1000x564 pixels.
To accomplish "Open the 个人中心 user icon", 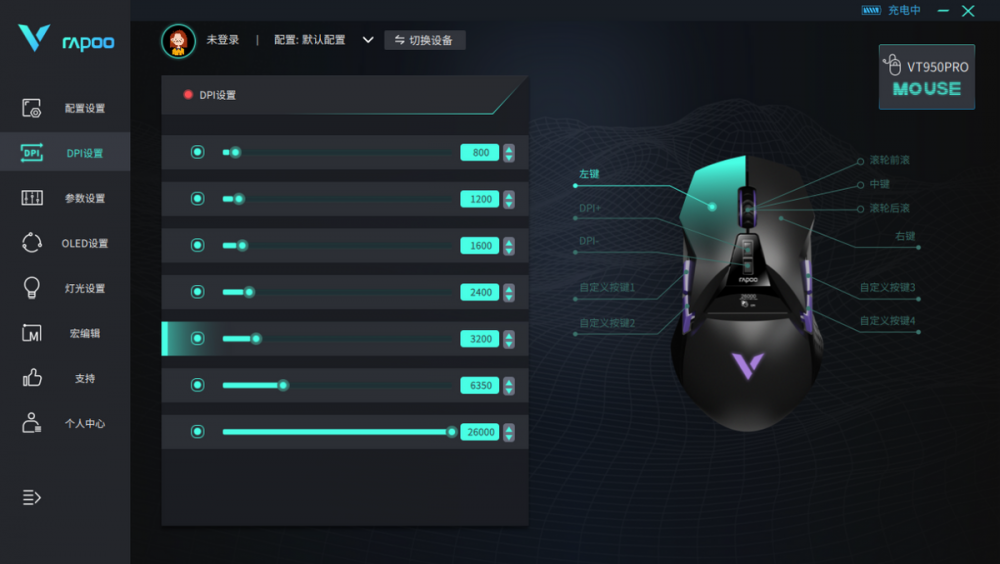I will pos(31,423).
